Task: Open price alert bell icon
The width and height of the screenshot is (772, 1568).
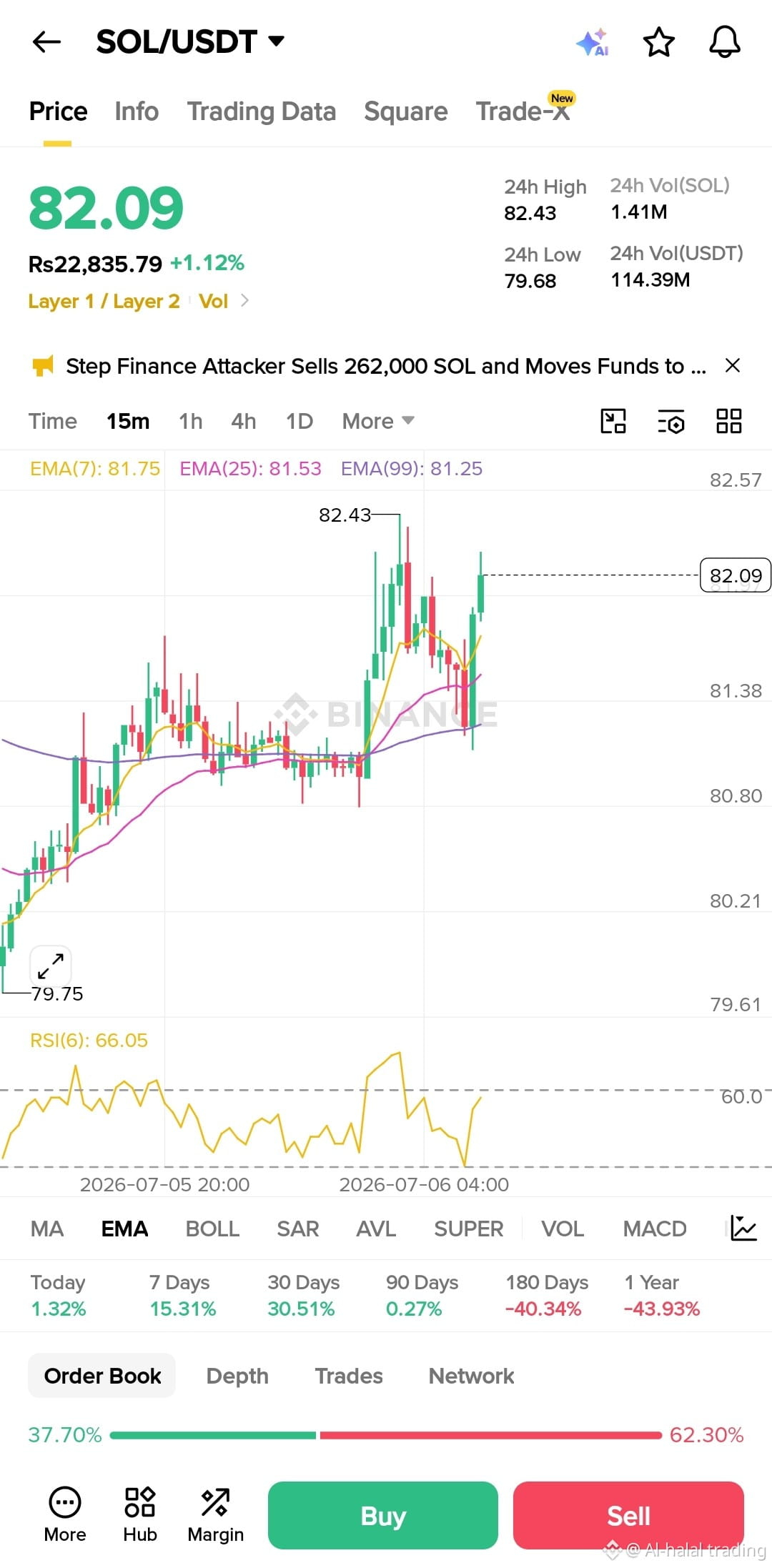Action: click(x=724, y=41)
